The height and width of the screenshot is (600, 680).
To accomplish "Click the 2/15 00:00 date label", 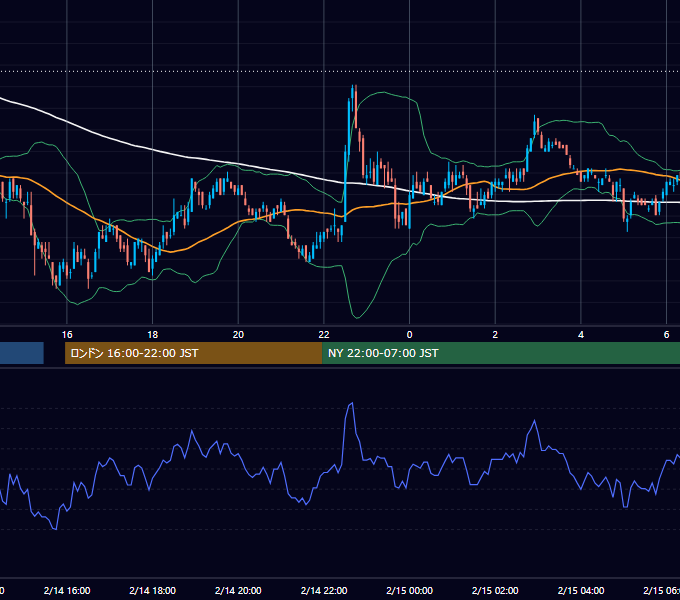I will 409,591.
